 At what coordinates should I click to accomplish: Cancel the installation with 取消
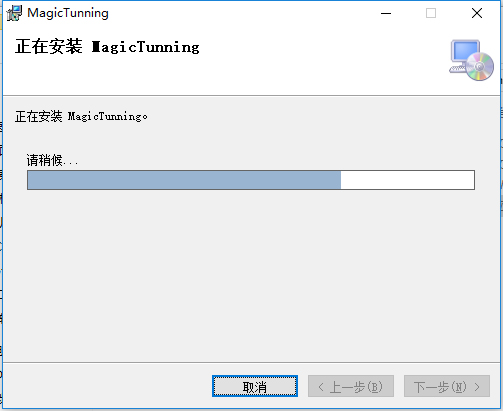pyautogui.click(x=255, y=386)
